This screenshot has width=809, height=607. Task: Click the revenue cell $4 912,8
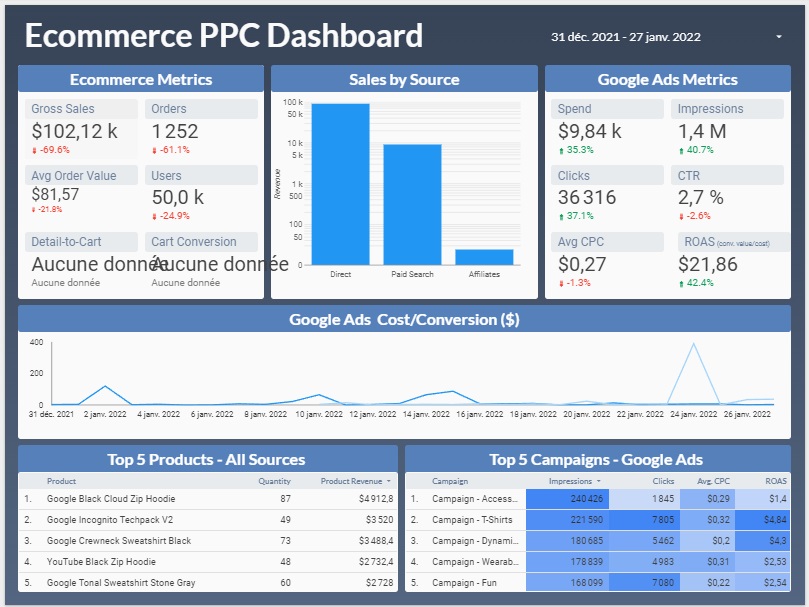[376, 499]
